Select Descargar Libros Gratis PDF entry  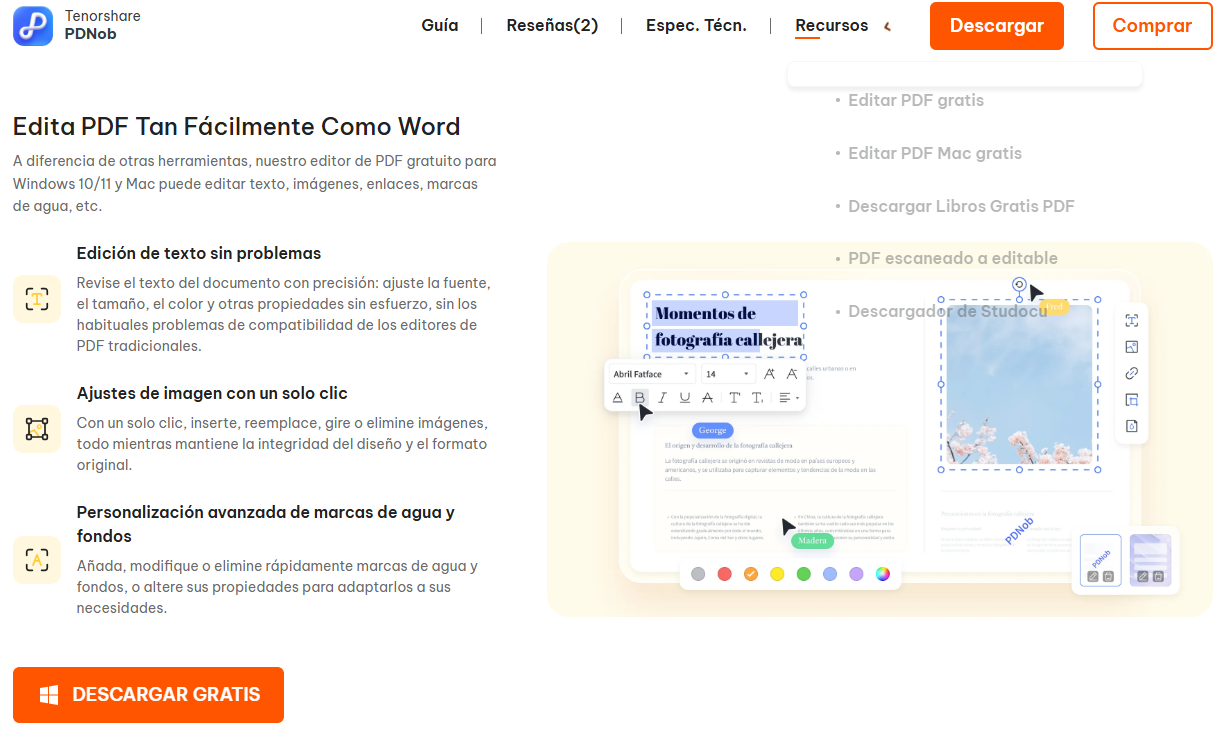(x=961, y=206)
